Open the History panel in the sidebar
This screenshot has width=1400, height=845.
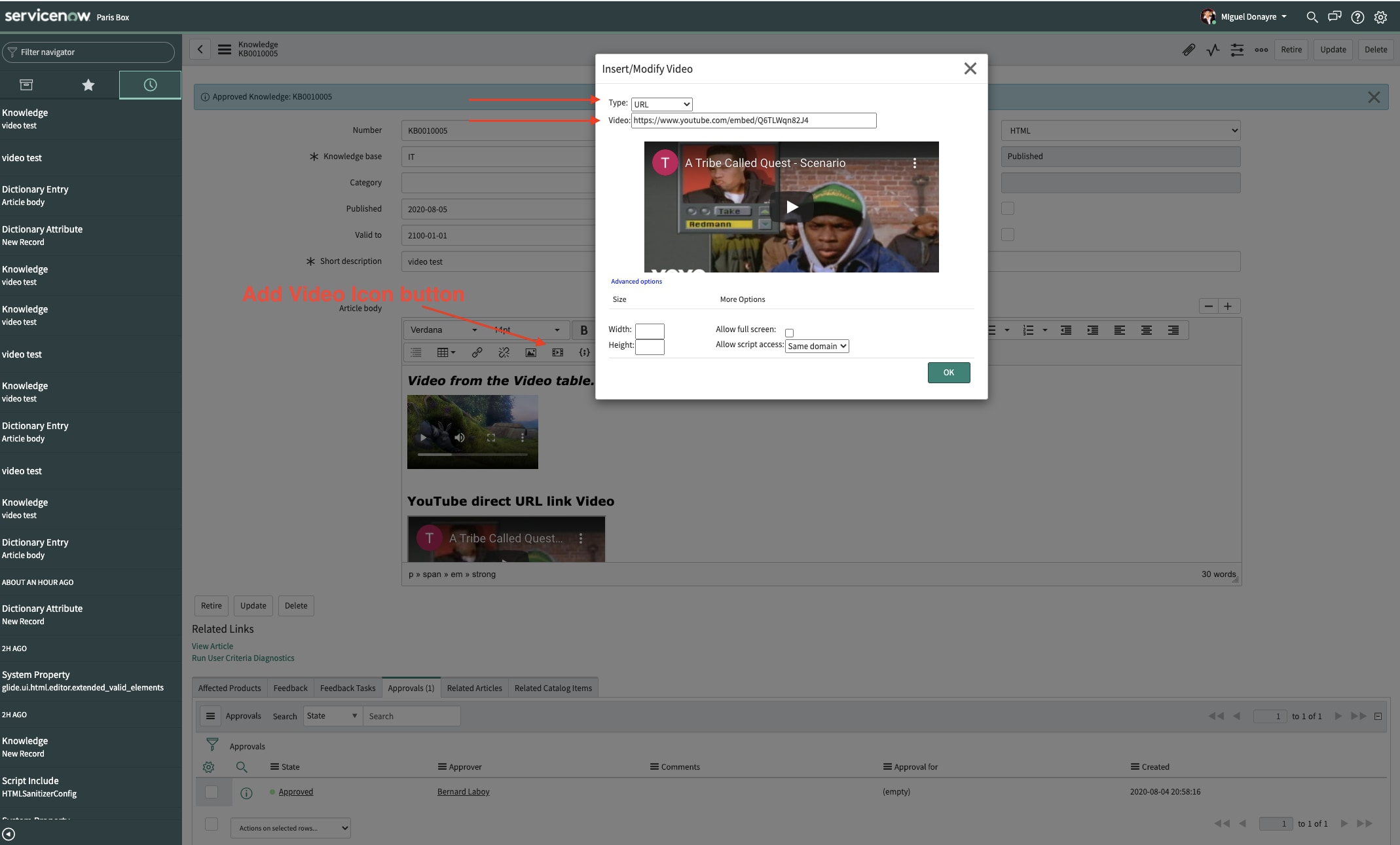(150, 84)
